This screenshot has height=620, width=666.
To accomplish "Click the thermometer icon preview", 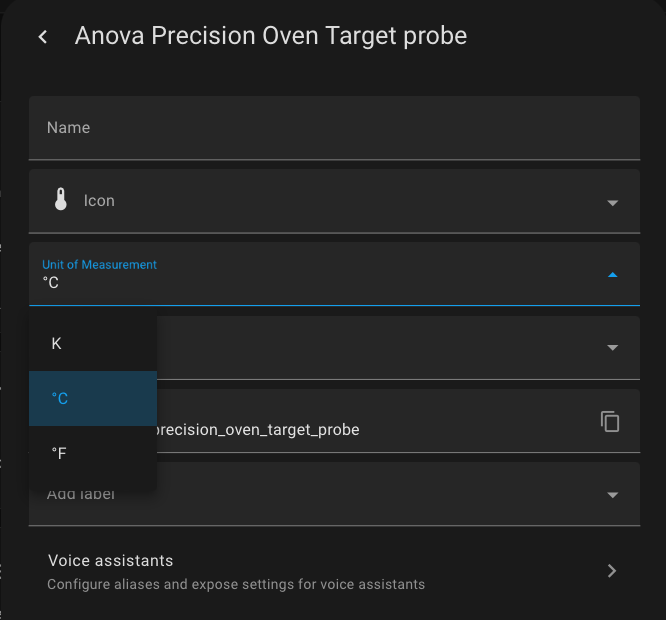I will click(61, 199).
